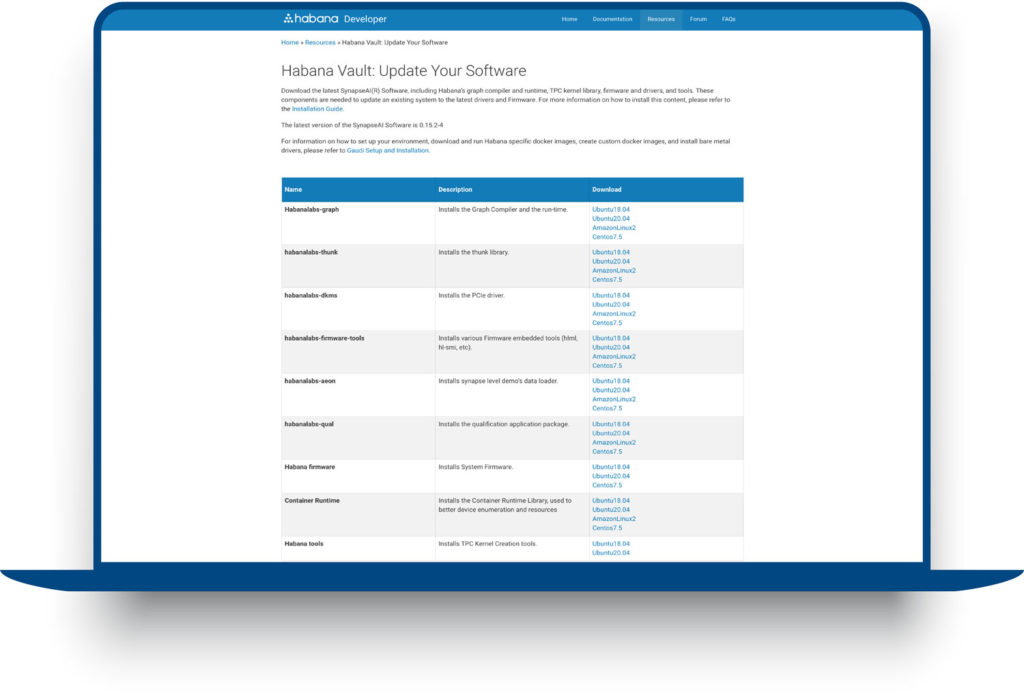The image size is (1024, 699).
Task: Download habanalabs-qual for Centos7.5
Action: point(607,451)
